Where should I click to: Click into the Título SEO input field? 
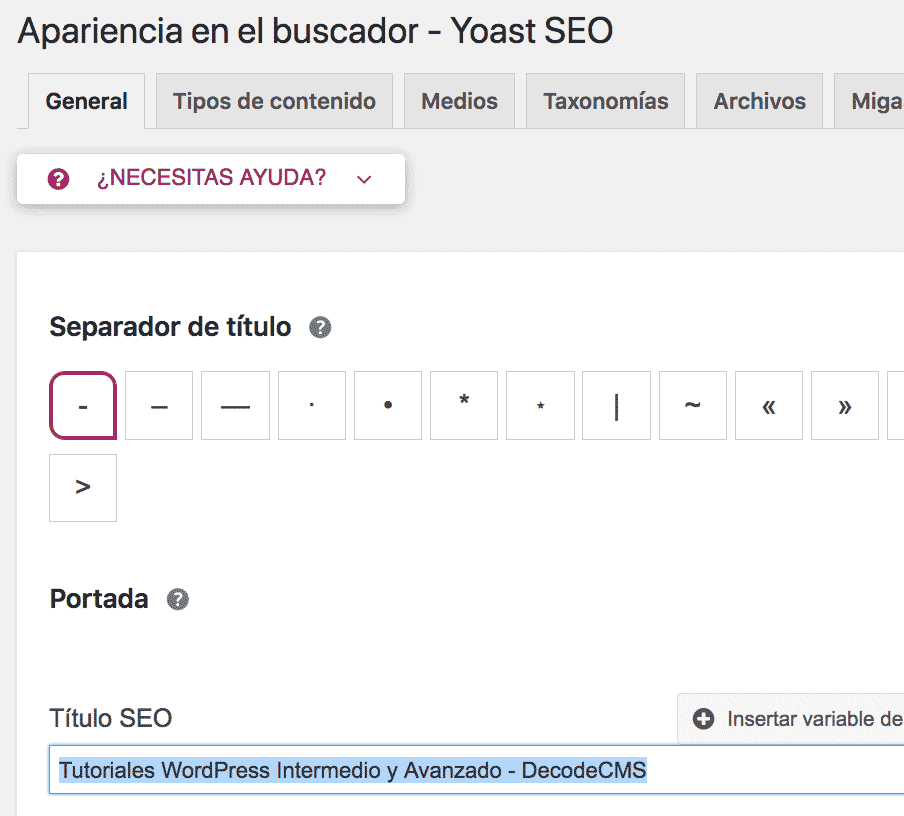pos(476,769)
